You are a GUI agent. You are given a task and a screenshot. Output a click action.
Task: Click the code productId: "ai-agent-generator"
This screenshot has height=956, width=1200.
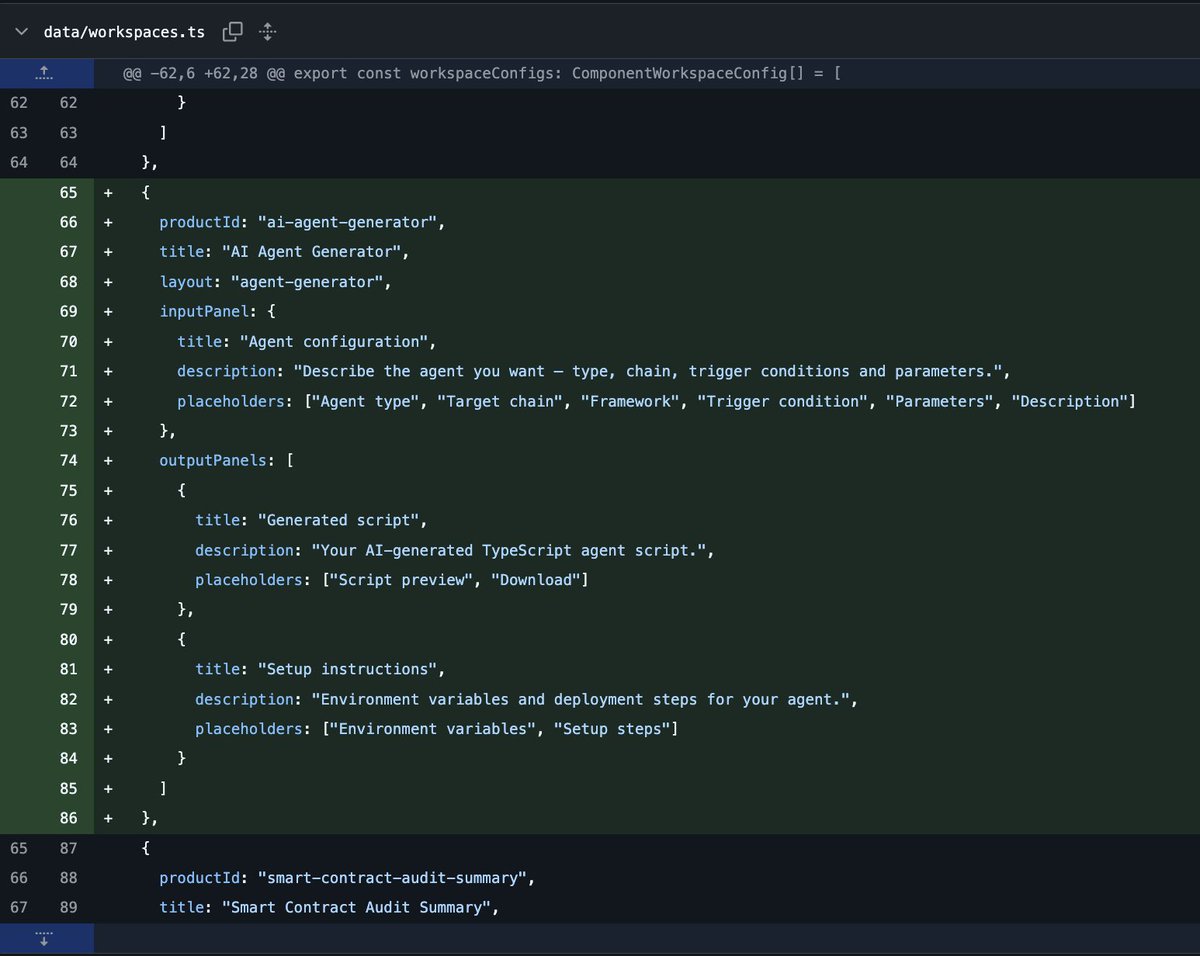tap(301, 222)
